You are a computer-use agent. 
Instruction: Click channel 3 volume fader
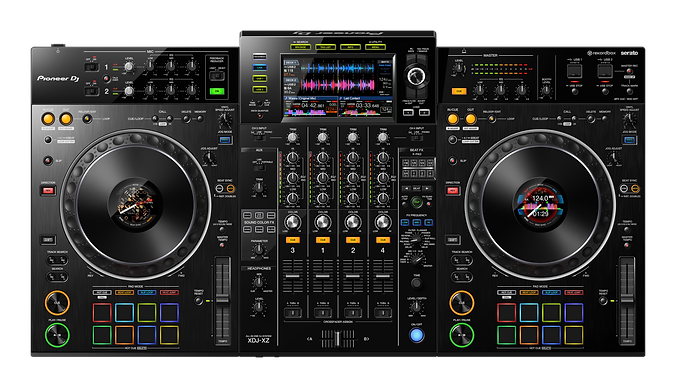(x=293, y=276)
